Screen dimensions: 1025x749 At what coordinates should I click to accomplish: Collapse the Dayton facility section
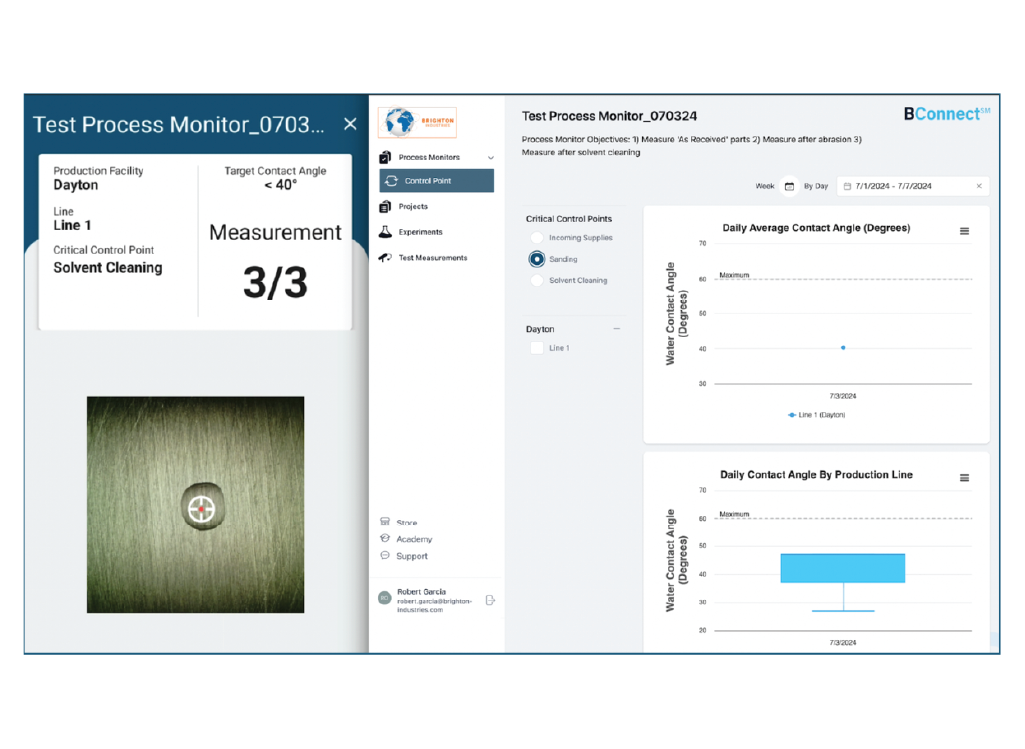pyautogui.click(x=616, y=329)
